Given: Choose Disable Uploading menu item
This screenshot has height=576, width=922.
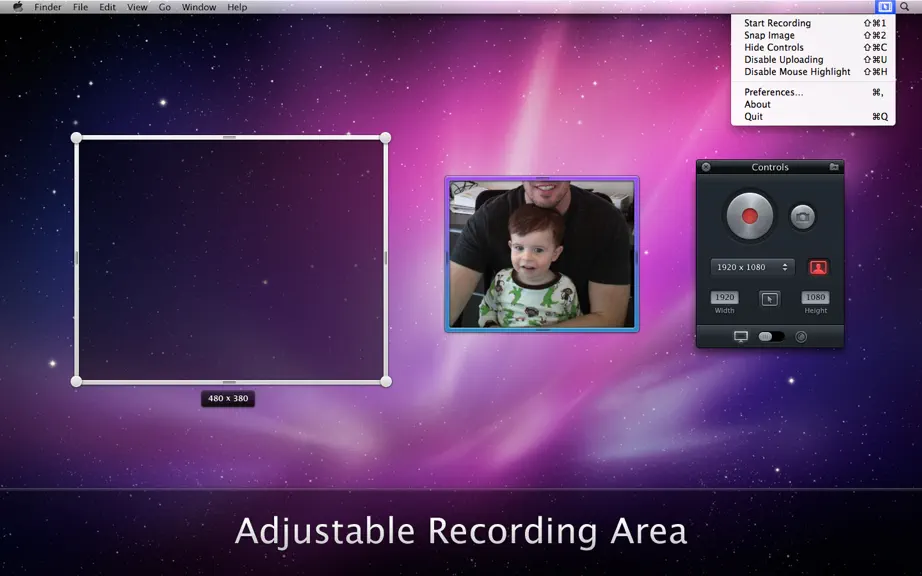Looking at the screenshot, I should 813,60.
